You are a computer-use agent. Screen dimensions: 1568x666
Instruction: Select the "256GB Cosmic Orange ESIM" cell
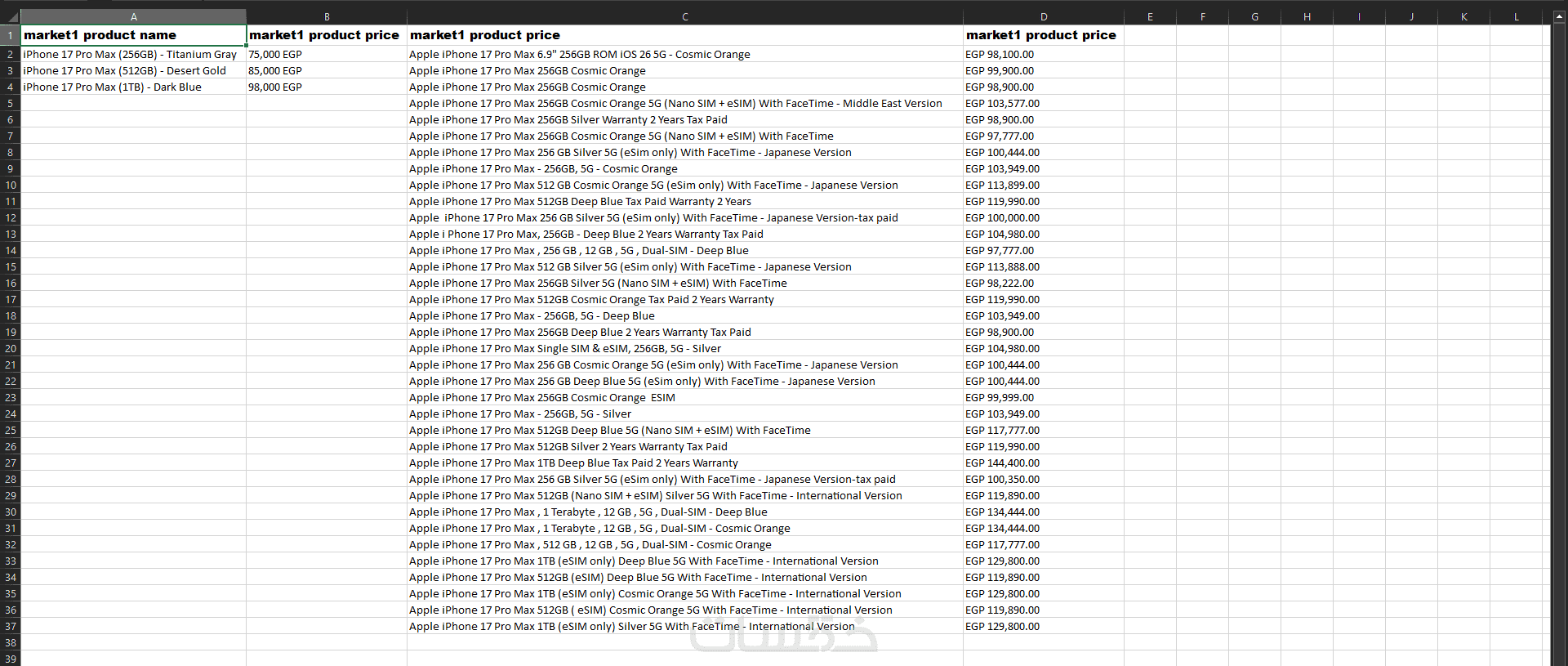coord(685,397)
